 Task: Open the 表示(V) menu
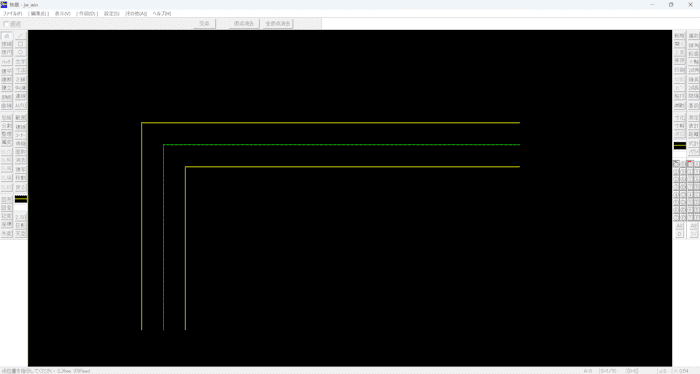62,14
